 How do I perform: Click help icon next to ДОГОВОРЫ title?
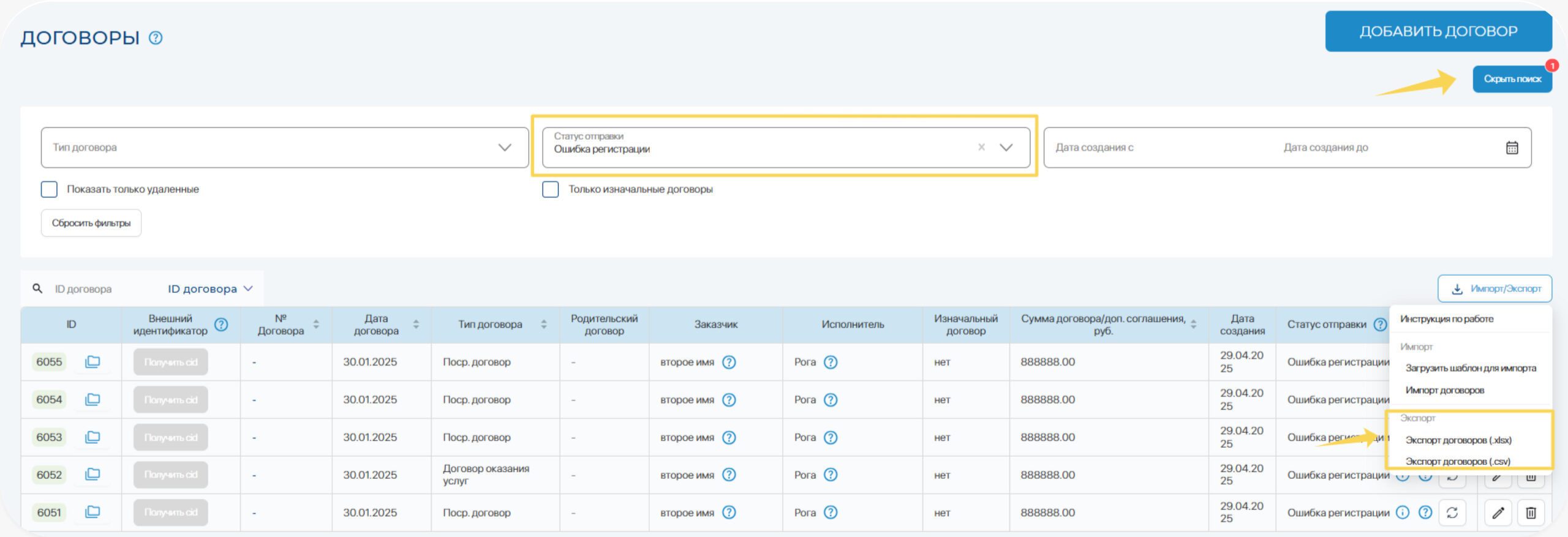click(156, 38)
